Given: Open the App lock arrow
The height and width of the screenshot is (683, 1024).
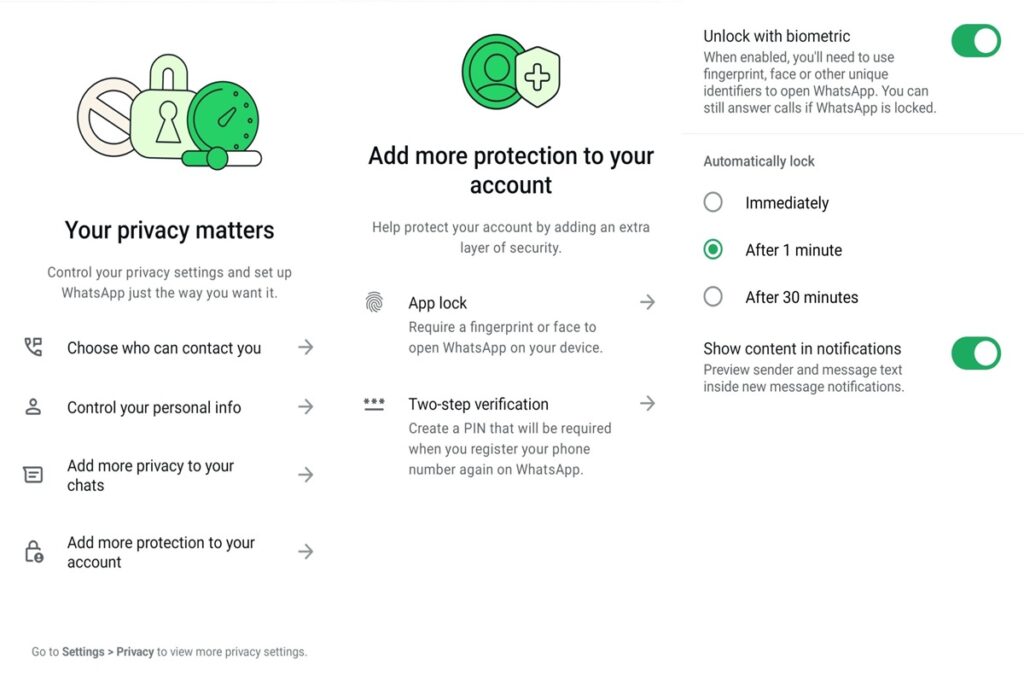Looking at the screenshot, I should tap(647, 302).
